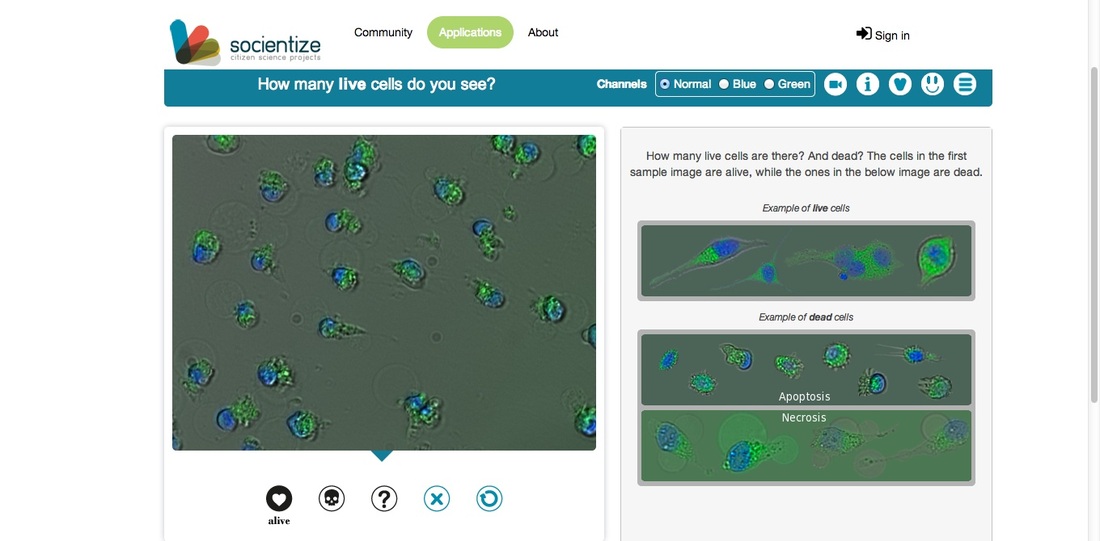Click the Necrosis dead cells example

pos(806,446)
